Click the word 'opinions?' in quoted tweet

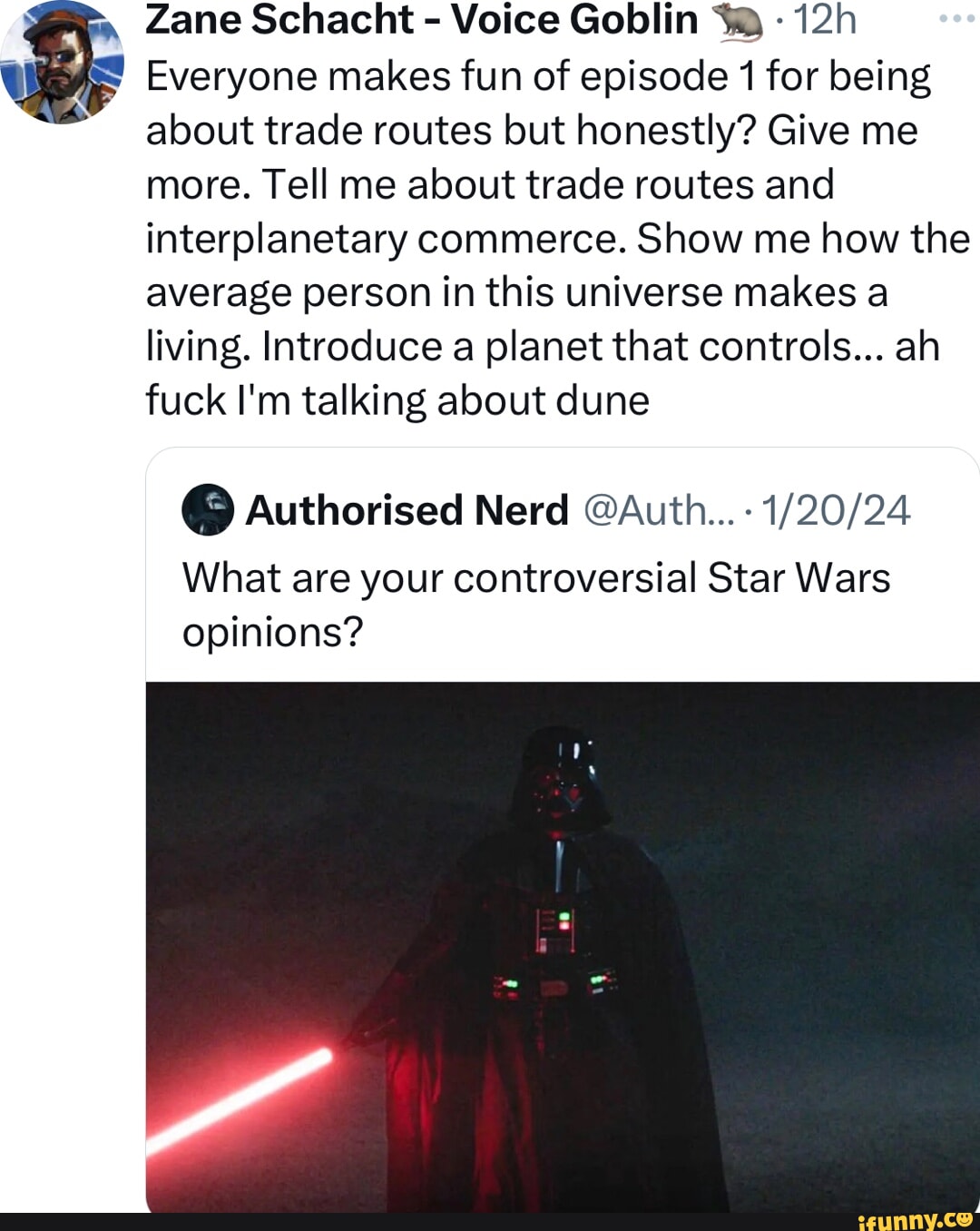[x=272, y=633]
